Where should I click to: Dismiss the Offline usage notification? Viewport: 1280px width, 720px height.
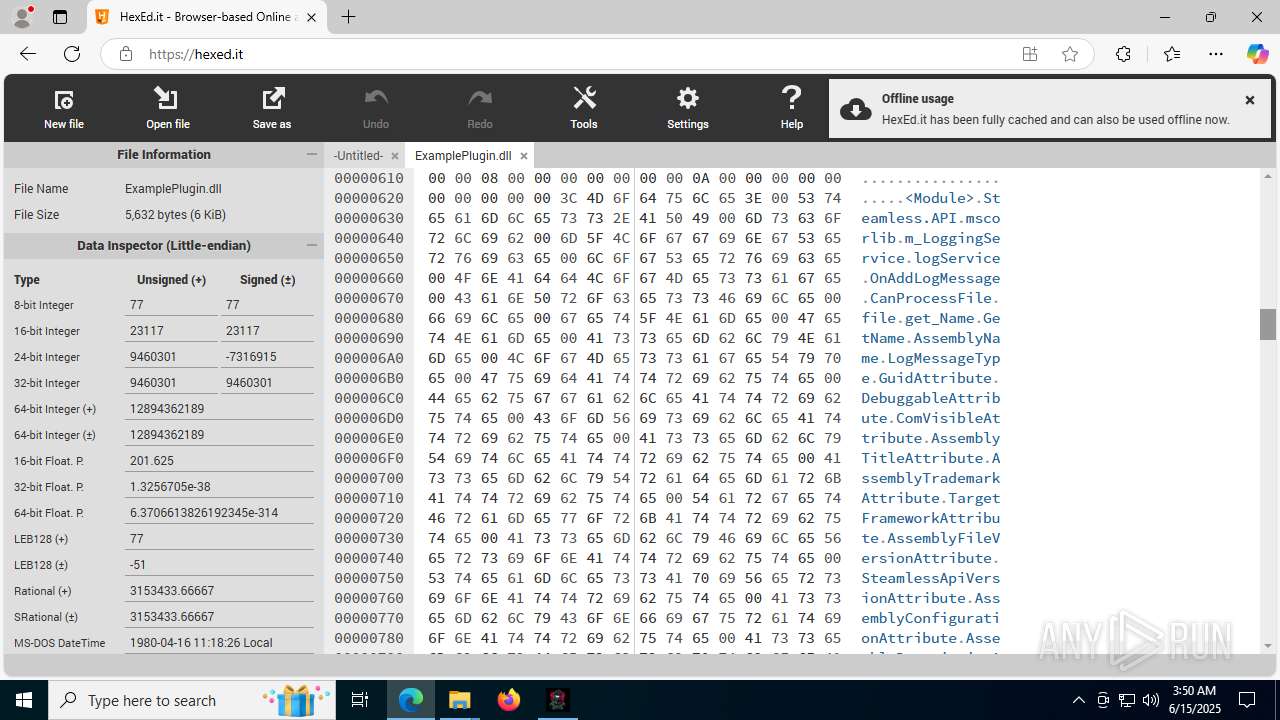(x=1249, y=100)
